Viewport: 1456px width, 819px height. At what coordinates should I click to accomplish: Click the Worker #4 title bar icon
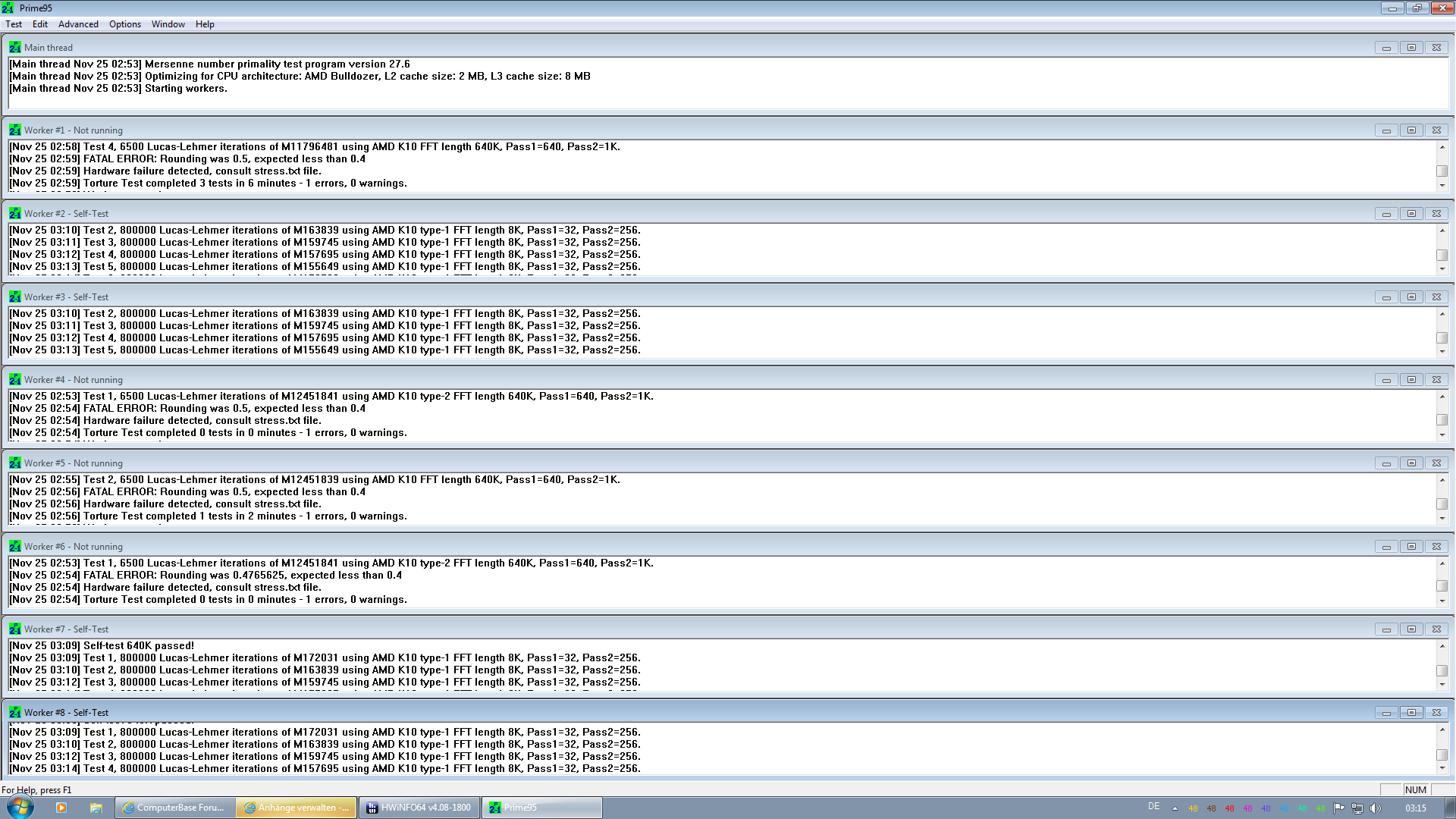coord(14,380)
